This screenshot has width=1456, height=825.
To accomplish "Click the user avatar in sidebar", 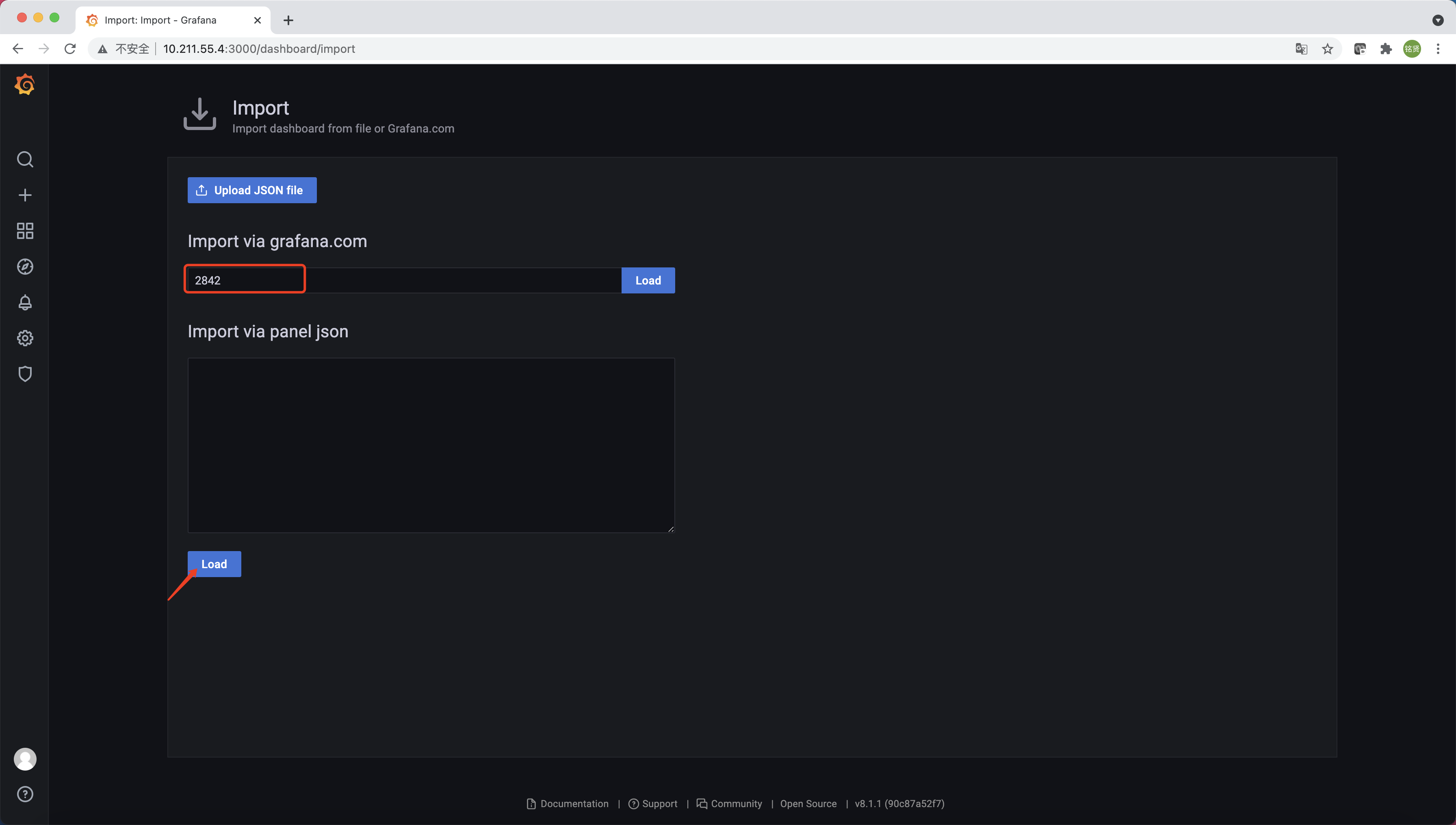I will (25, 759).
